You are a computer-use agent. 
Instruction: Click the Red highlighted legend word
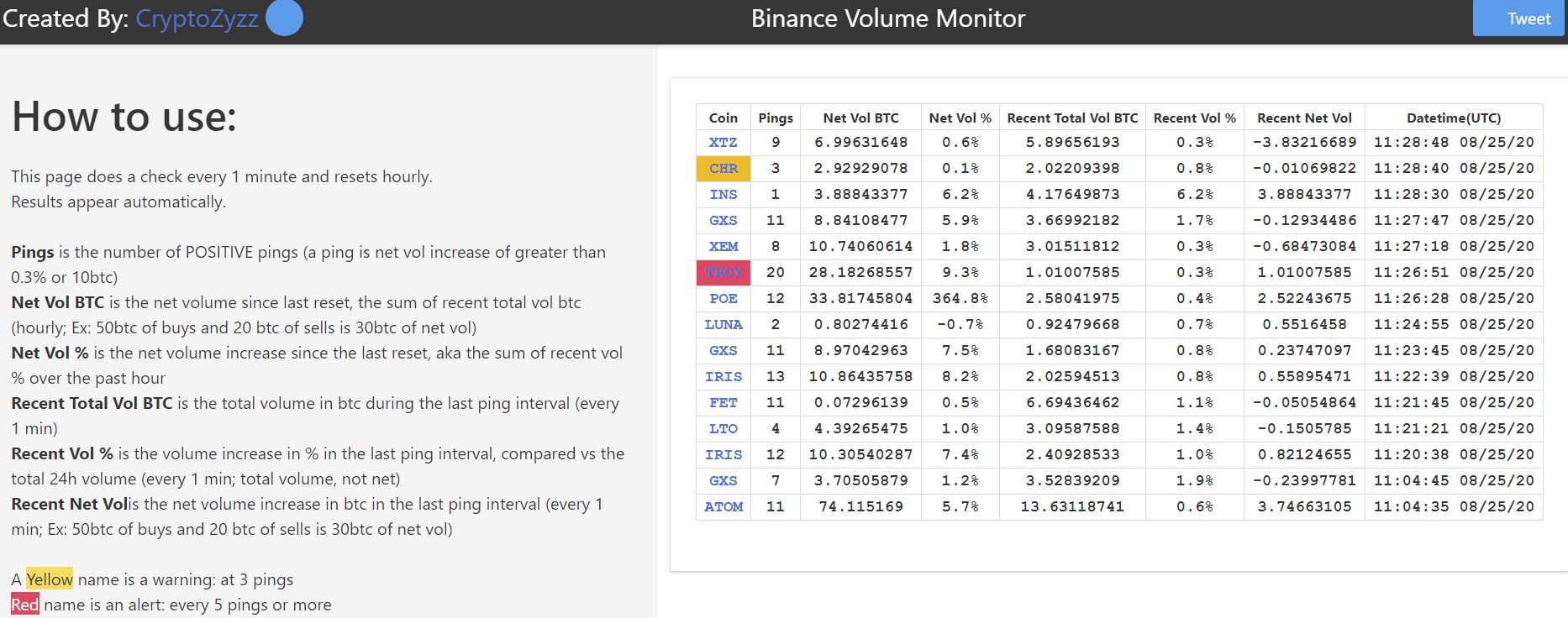click(25, 605)
